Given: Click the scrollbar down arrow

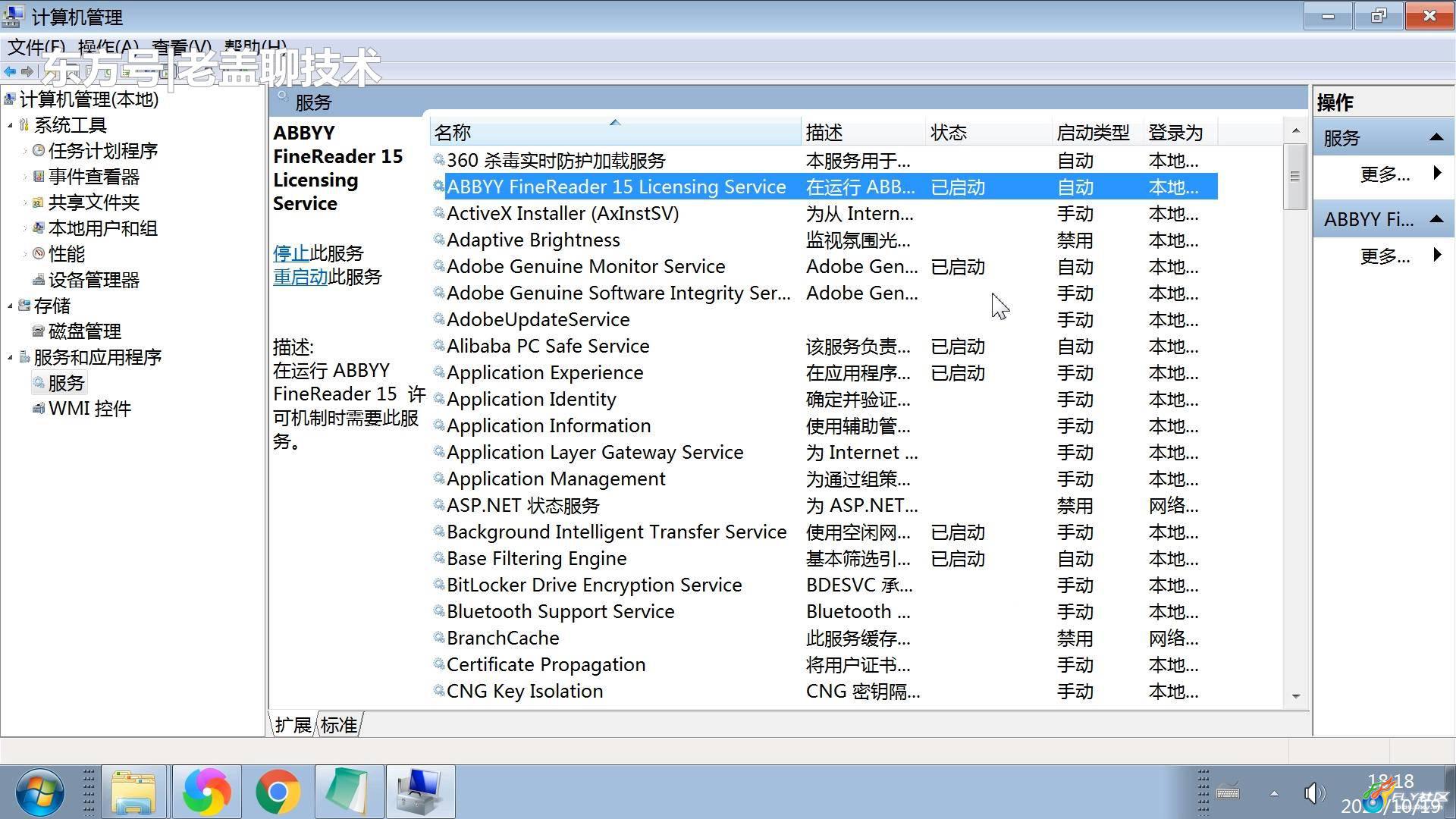Looking at the screenshot, I should click(x=1295, y=695).
